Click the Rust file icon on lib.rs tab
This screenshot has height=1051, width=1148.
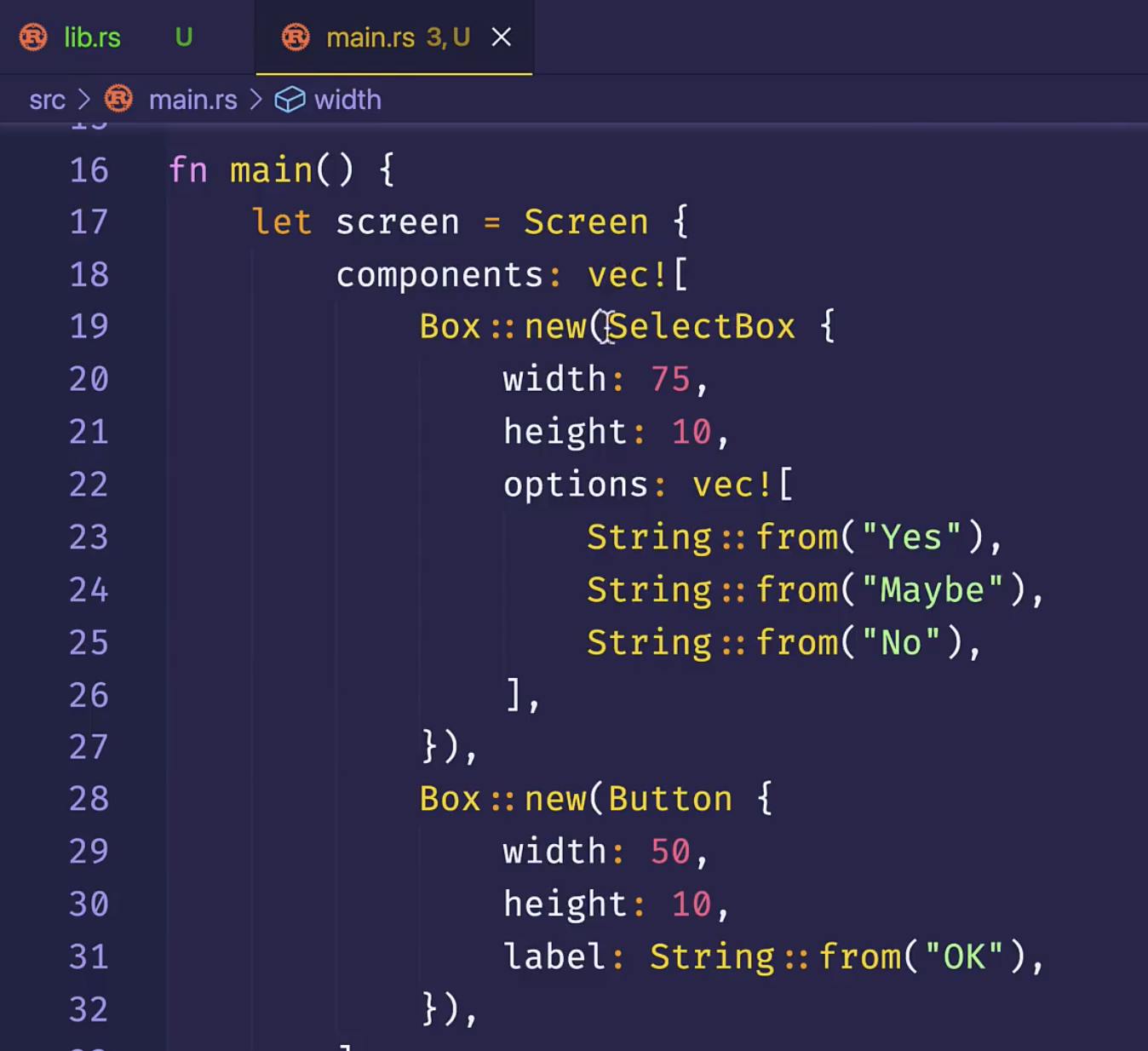pyautogui.click(x=33, y=37)
